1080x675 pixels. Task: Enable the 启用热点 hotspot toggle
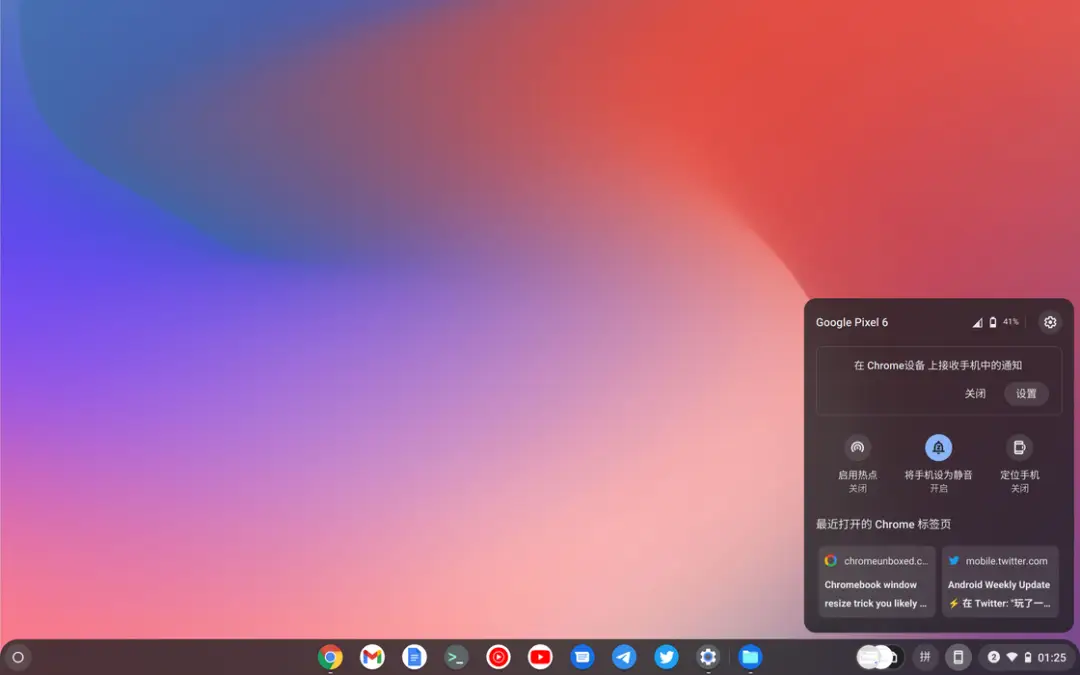coord(858,447)
